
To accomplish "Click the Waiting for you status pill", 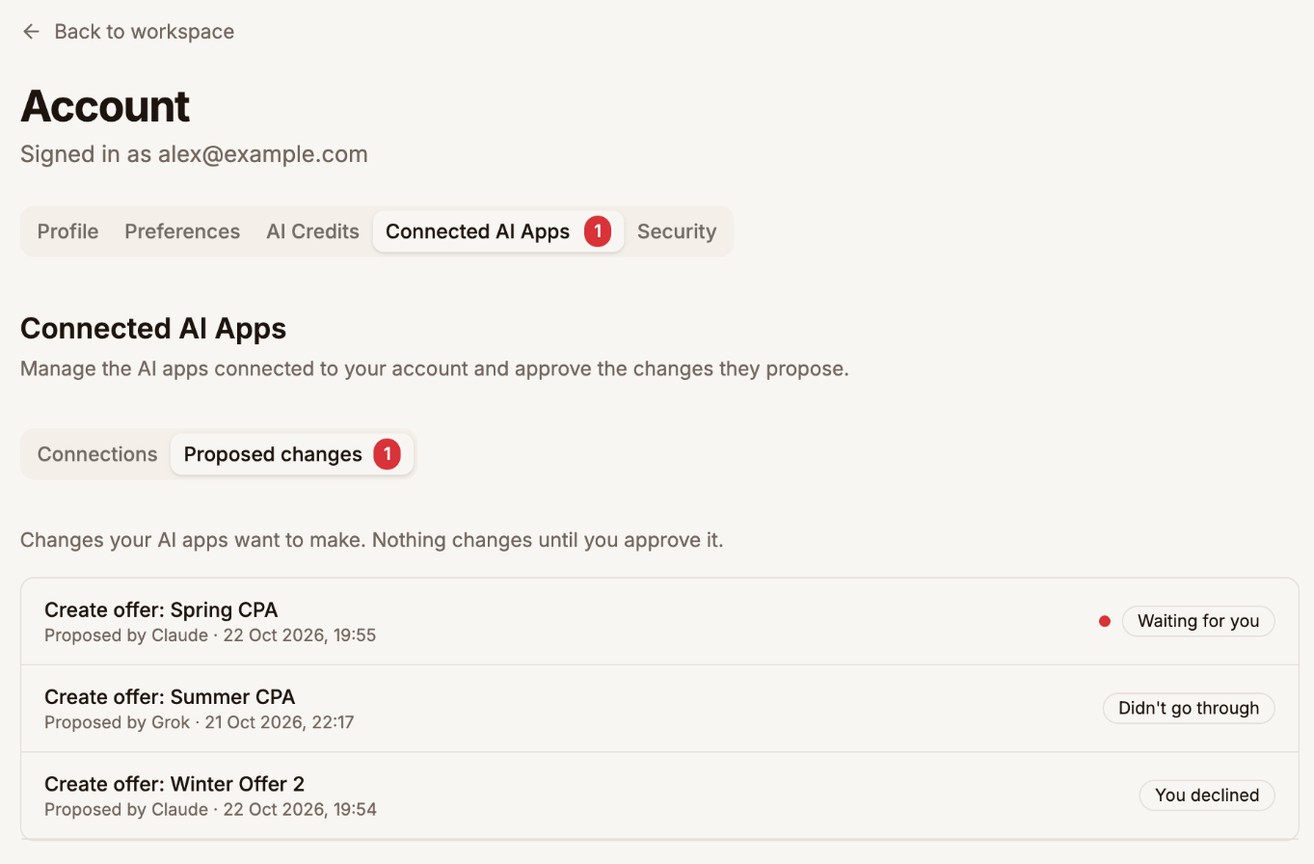I will [x=1198, y=621].
